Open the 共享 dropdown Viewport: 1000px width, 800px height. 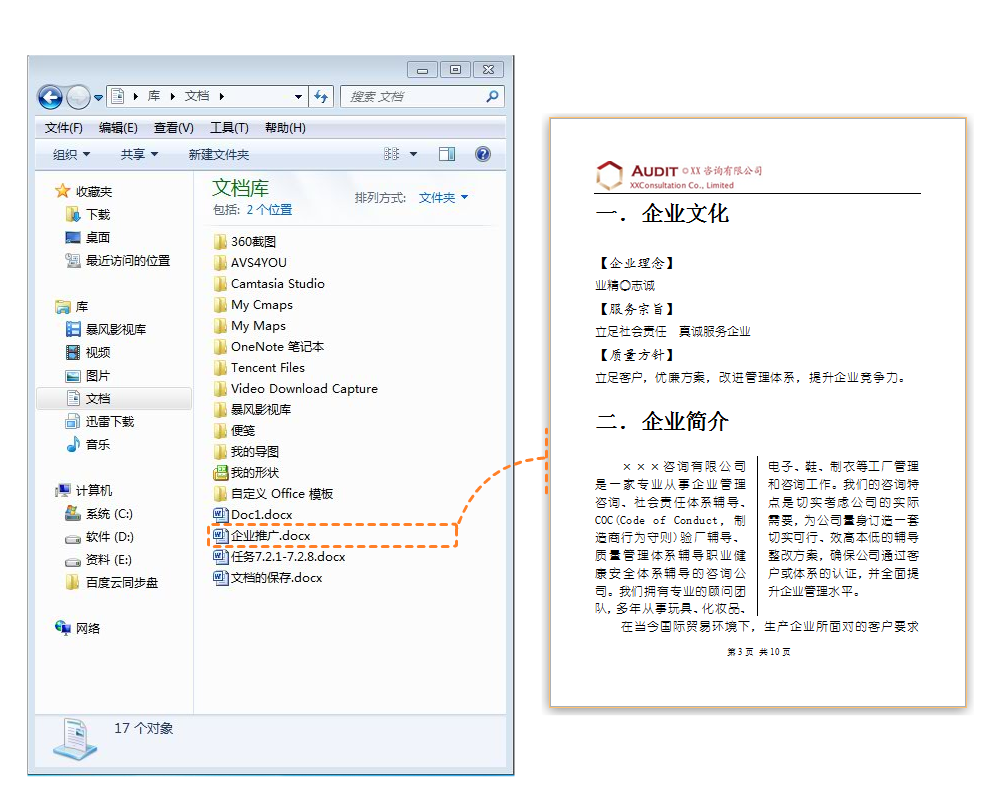pyautogui.click(x=139, y=154)
